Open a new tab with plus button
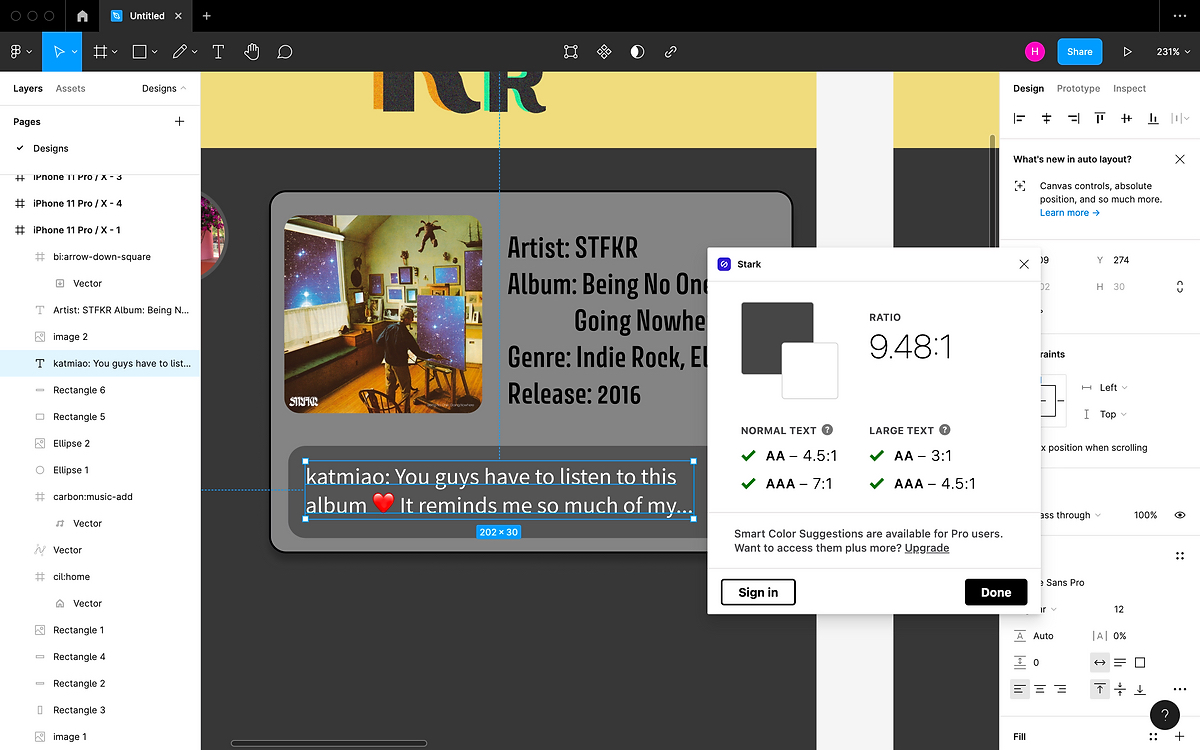Image resolution: width=1200 pixels, height=750 pixels. point(207,16)
